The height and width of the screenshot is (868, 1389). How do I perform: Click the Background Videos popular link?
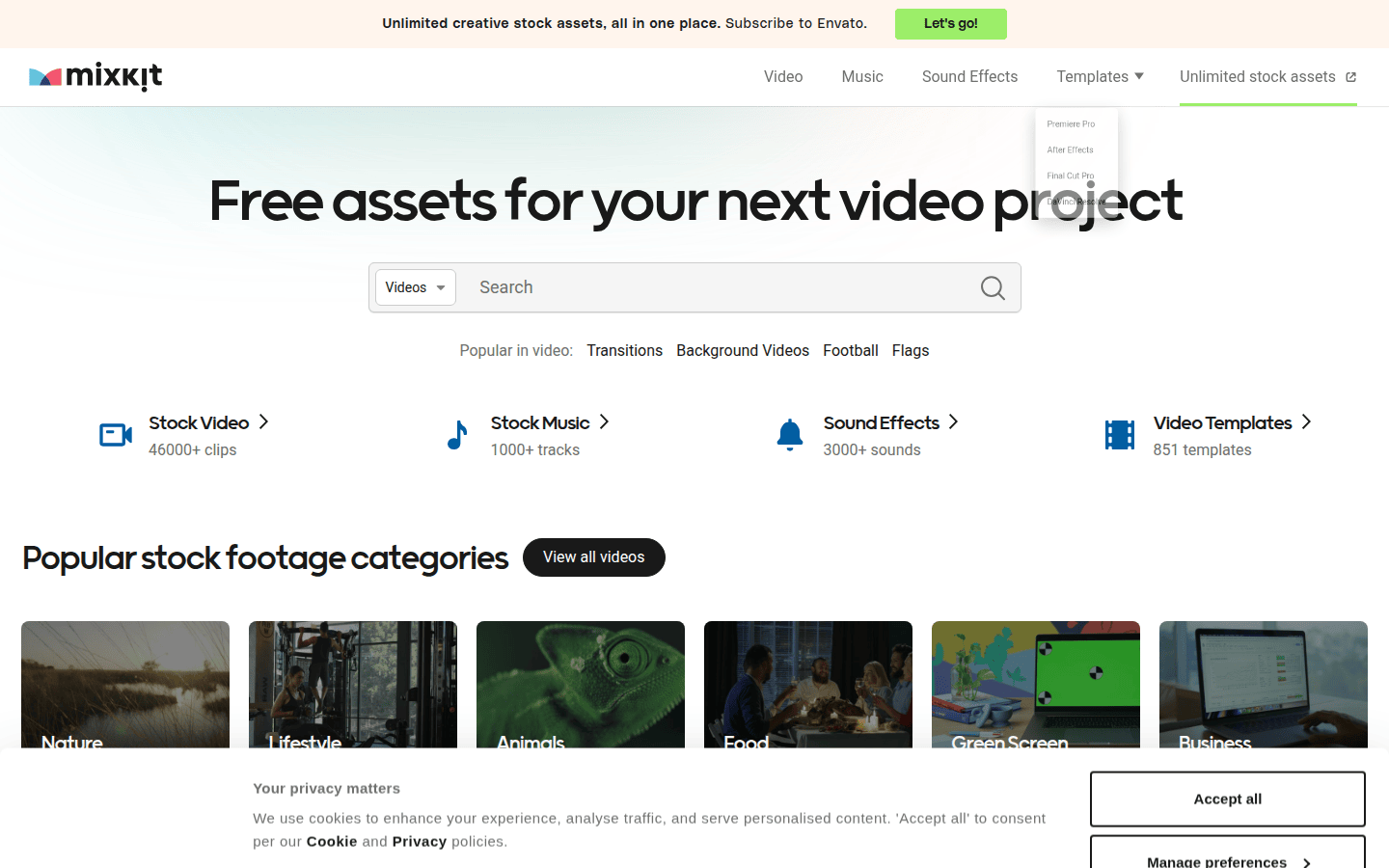tap(743, 350)
